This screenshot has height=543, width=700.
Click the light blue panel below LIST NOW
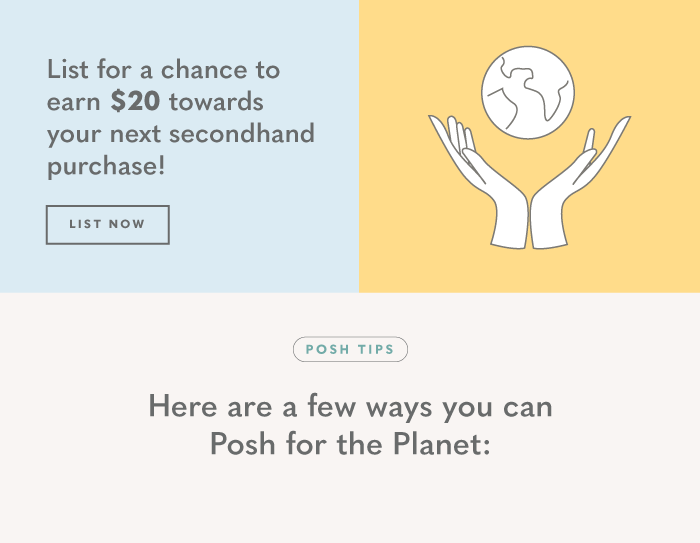(x=179, y=269)
